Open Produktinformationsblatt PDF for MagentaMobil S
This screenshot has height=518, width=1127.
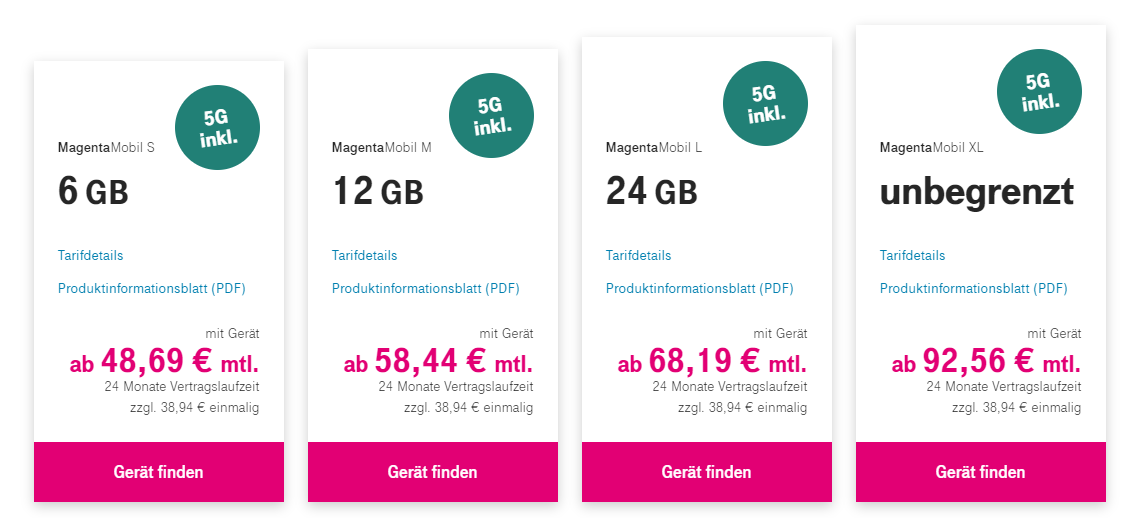point(152,289)
